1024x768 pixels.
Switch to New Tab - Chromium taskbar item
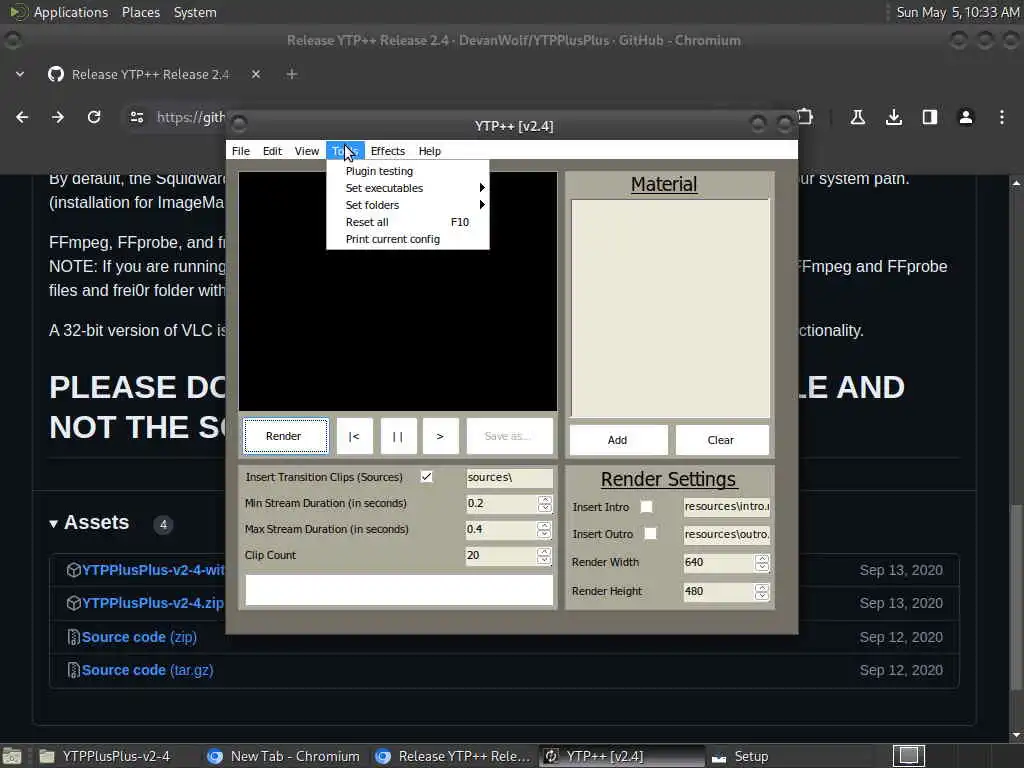coord(285,756)
